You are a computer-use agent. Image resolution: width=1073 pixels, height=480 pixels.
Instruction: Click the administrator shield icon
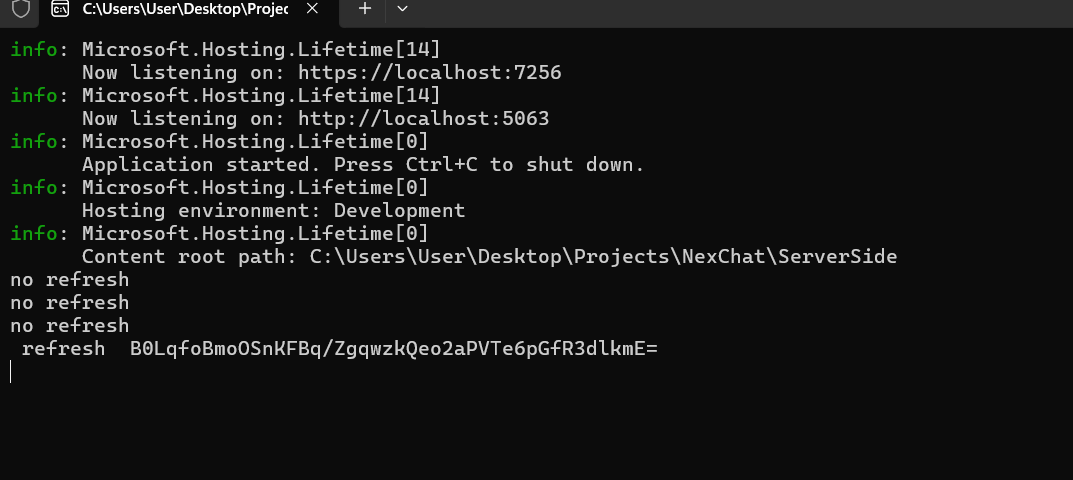[20, 9]
